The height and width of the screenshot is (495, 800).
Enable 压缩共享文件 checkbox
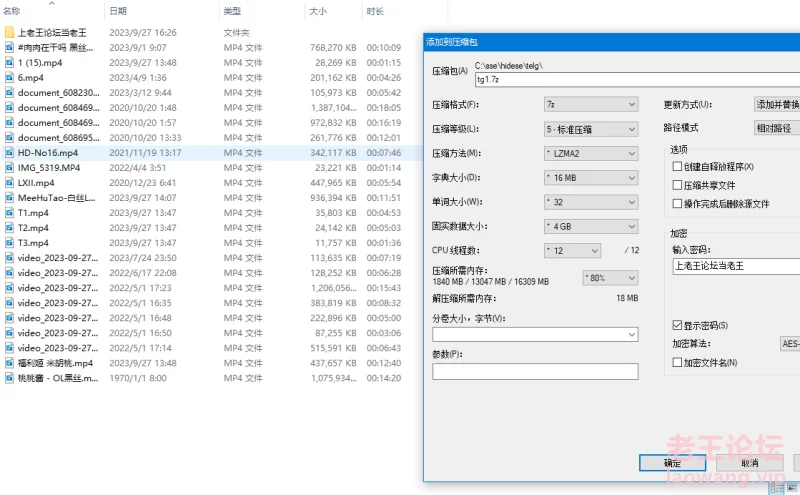point(677,185)
